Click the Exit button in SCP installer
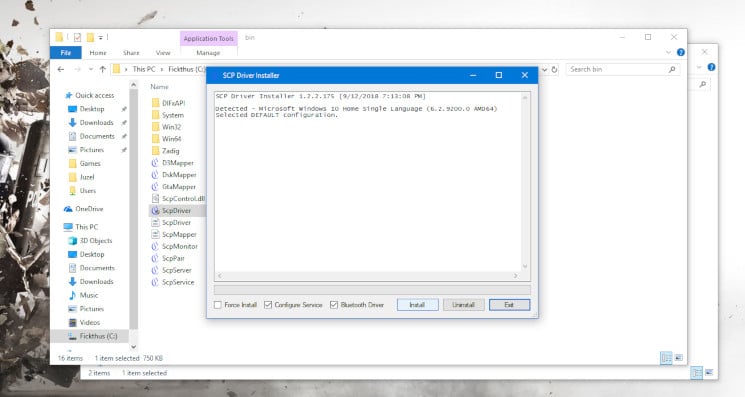Screen dimensions: 745x397 [x=509, y=305]
